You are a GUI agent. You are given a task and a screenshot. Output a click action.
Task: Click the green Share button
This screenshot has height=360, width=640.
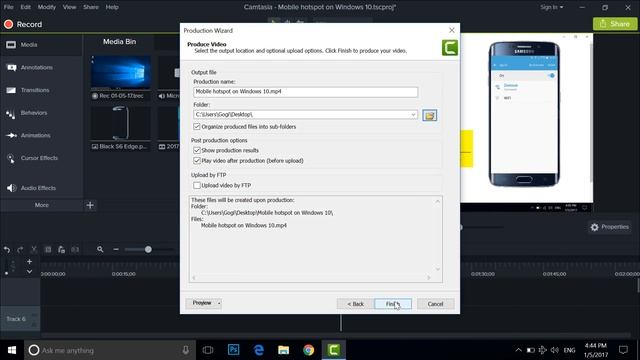tap(615, 24)
